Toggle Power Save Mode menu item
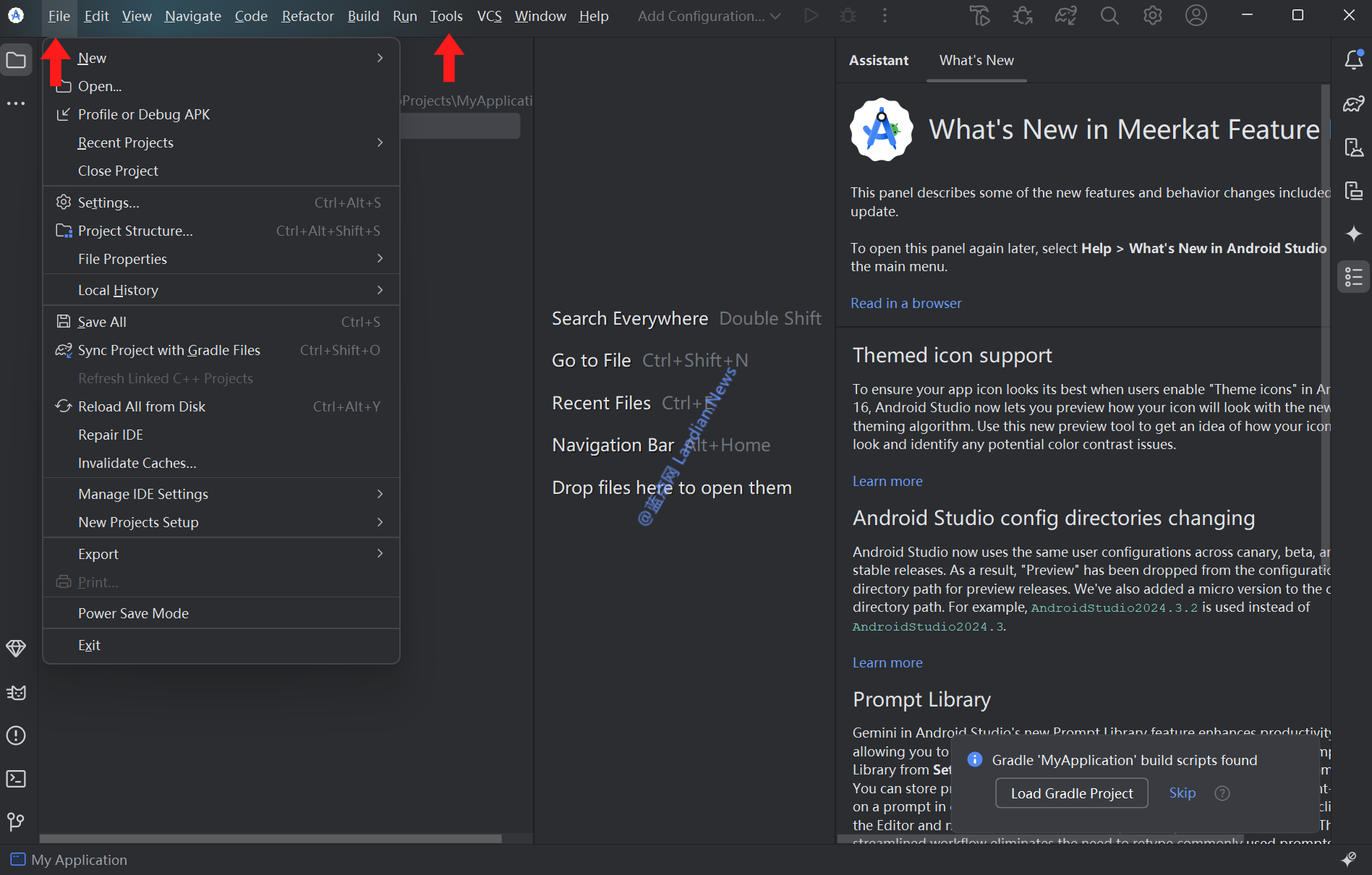The width and height of the screenshot is (1372, 875). click(133, 613)
